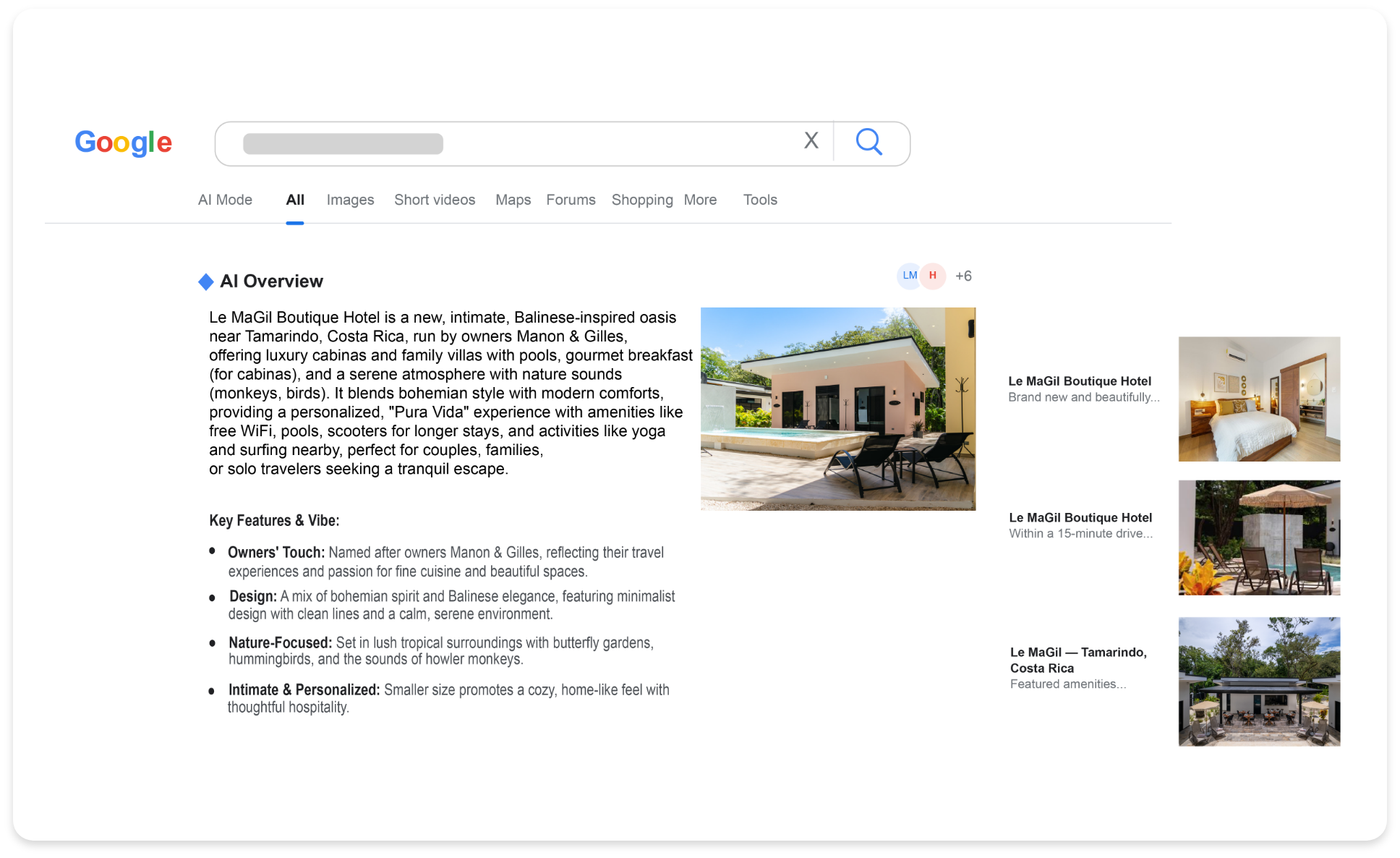Switch to the Forums tab
The height and width of the screenshot is (858, 1400).
tap(571, 200)
